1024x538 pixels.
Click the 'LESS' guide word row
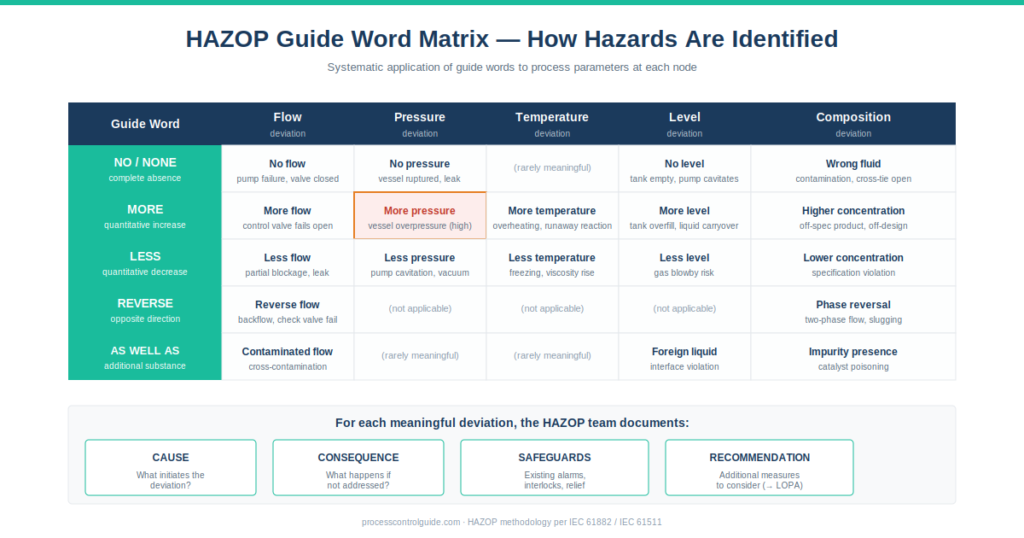click(145, 262)
